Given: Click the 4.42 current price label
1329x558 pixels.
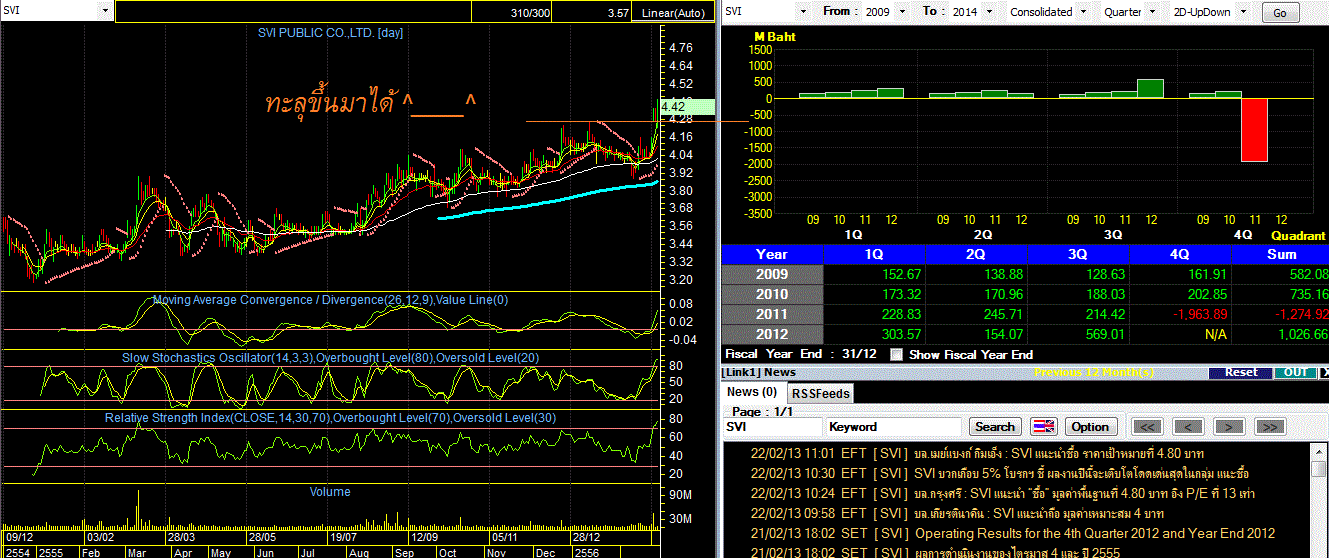Looking at the screenshot, I should click(687, 106).
